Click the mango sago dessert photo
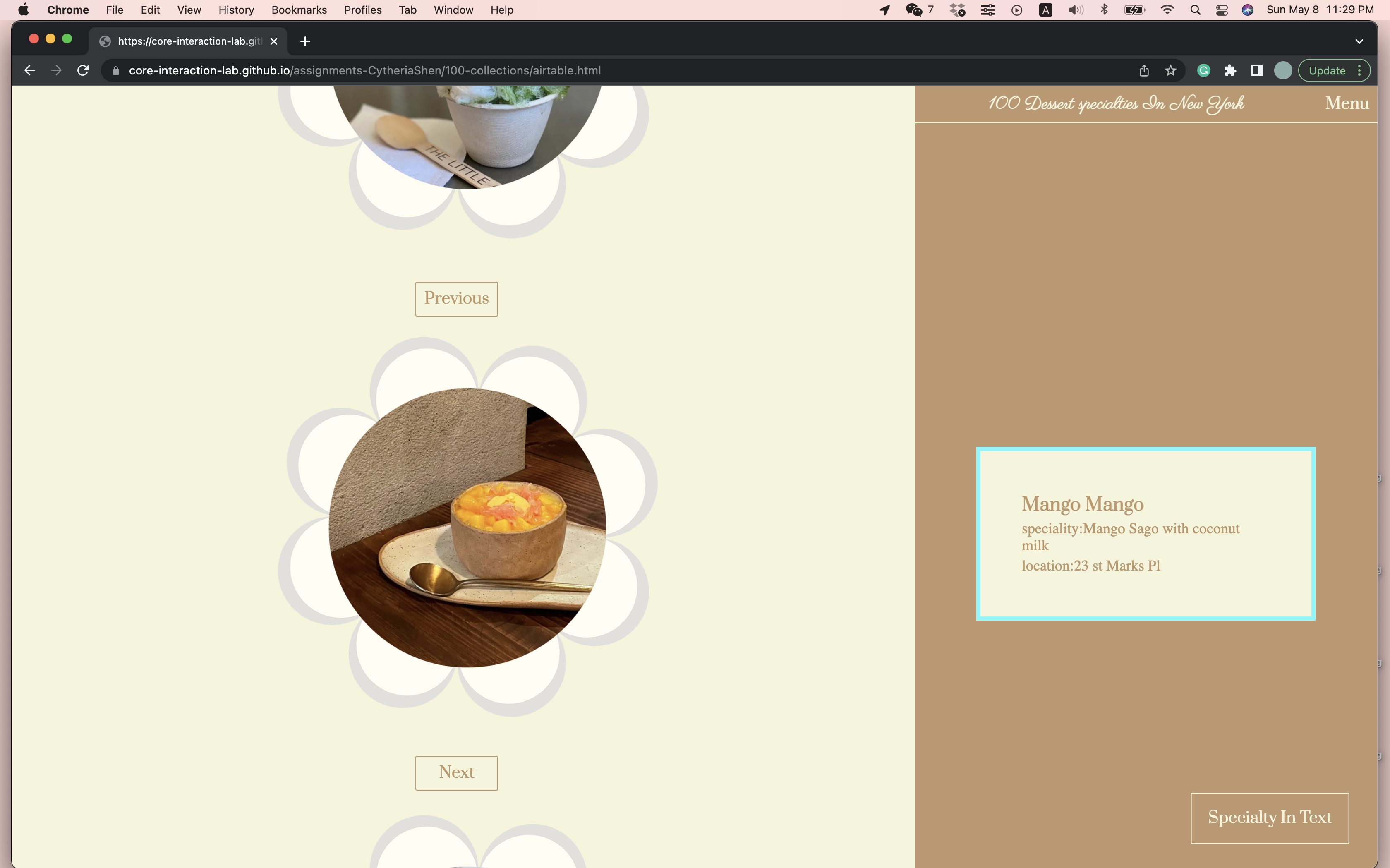This screenshot has width=1390, height=868. pos(467,528)
